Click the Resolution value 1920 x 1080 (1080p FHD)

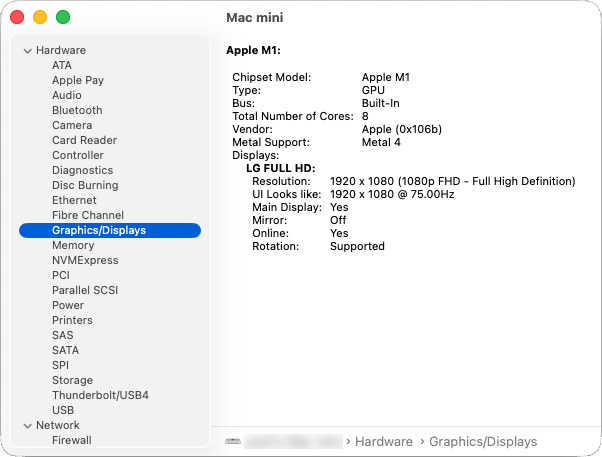point(453,181)
